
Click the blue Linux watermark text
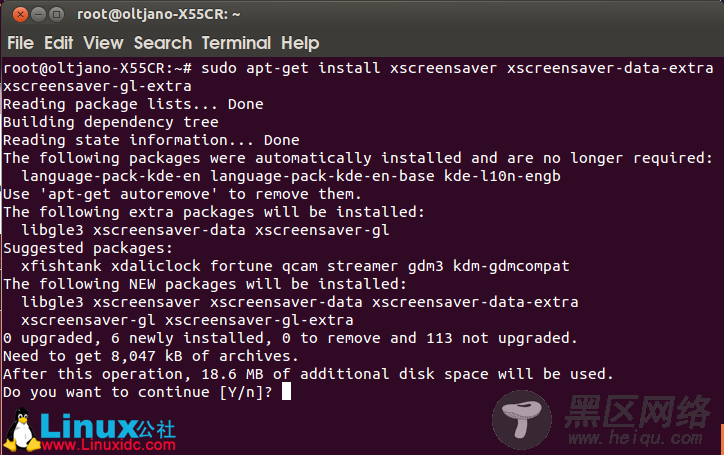[89, 426]
